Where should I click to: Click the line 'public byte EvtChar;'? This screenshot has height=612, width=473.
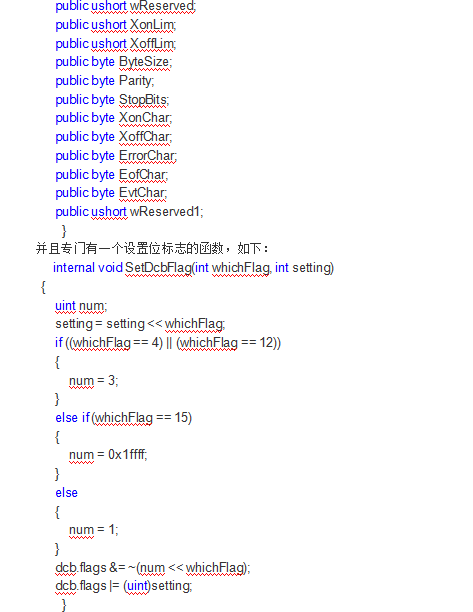click(111, 193)
